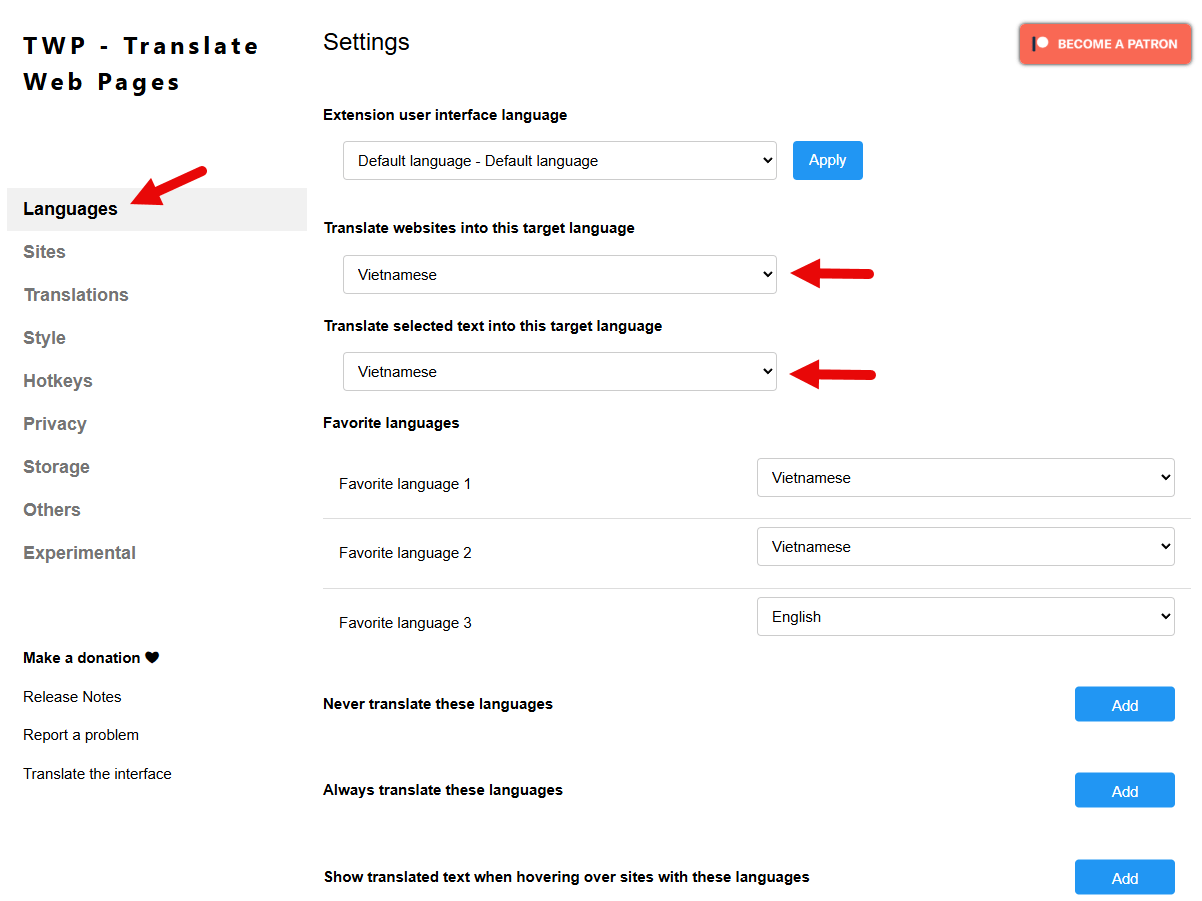Screen dimensions: 1202x901
Task: Click the Extension user interface language label
Action: pyautogui.click(x=445, y=115)
